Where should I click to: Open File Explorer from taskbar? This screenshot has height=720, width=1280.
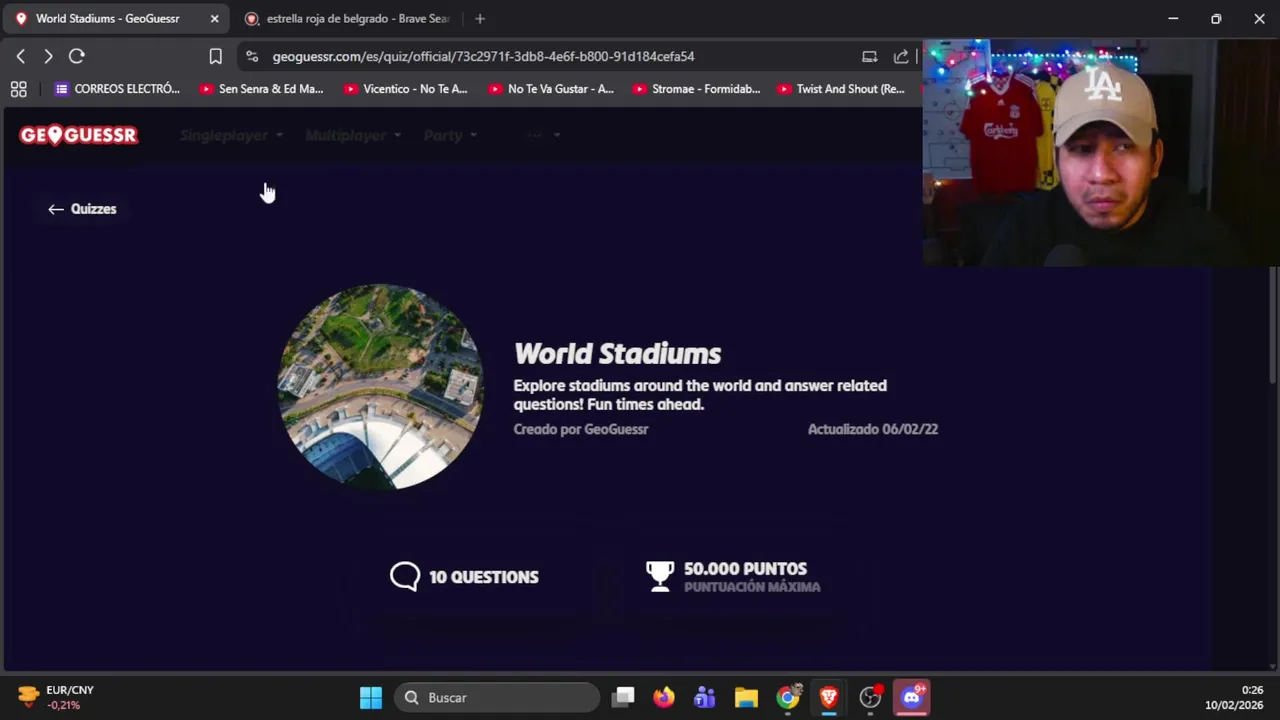[746, 697]
